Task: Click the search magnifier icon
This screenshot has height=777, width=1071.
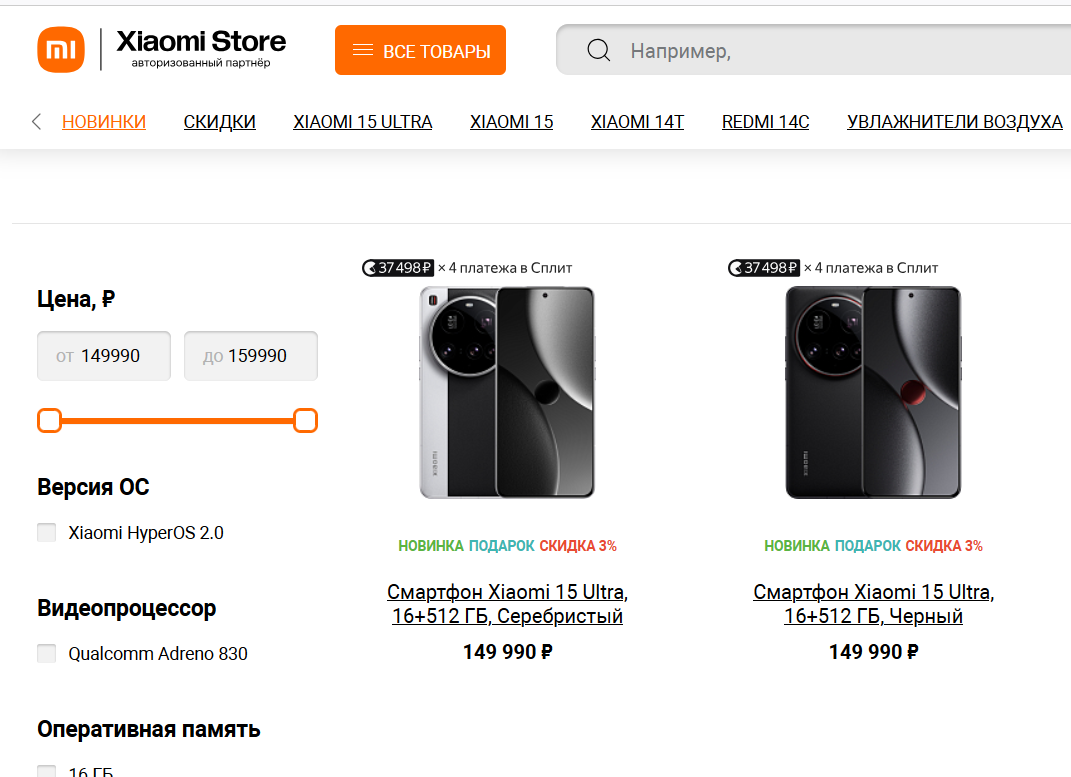Action: coord(598,50)
